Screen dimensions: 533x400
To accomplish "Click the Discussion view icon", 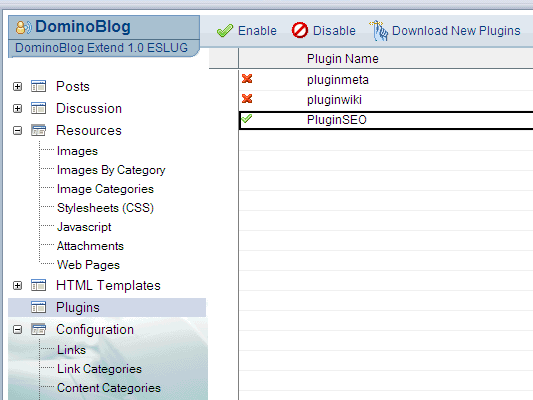I will click(x=38, y=108).
